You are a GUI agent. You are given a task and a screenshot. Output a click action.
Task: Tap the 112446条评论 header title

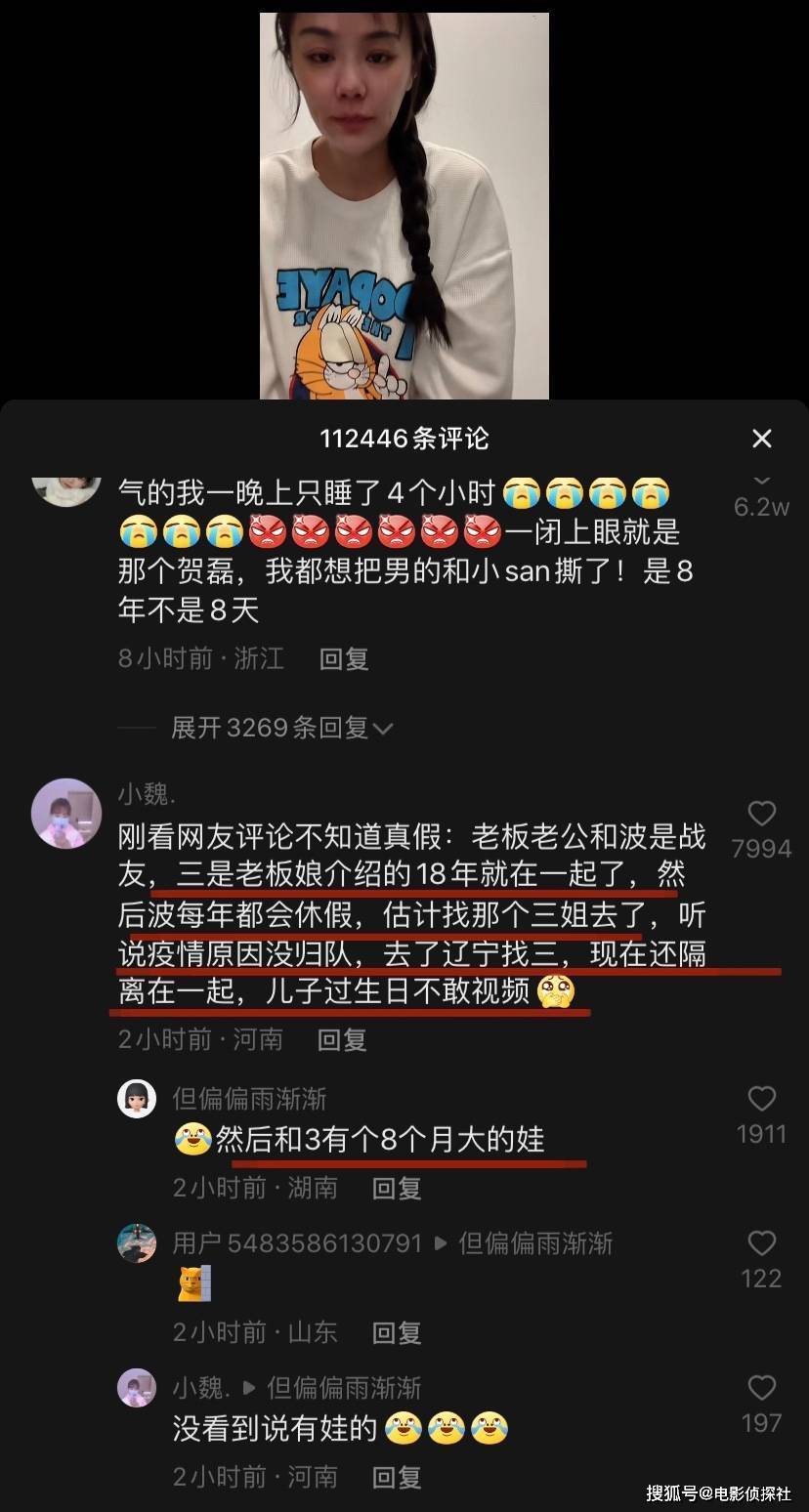(404, 439)
